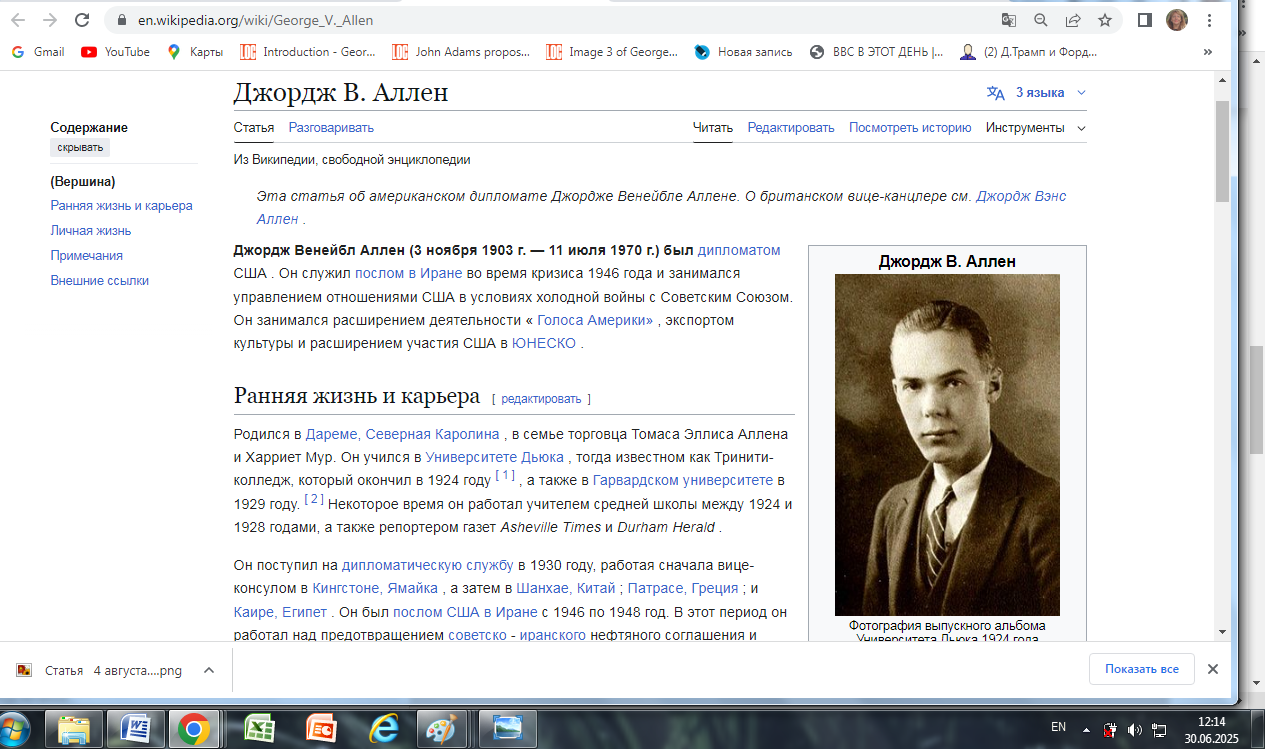Open the 'Университете Дьюка' link
Screen dimensions: 1265x753
496,458
